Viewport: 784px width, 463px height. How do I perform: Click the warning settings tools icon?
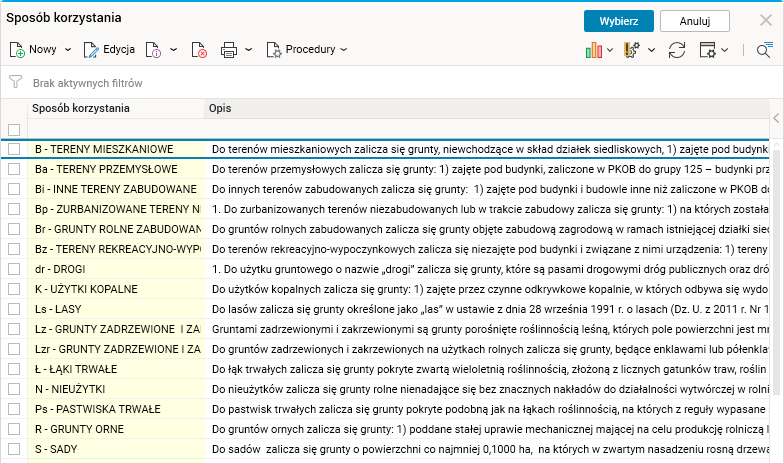632,50
